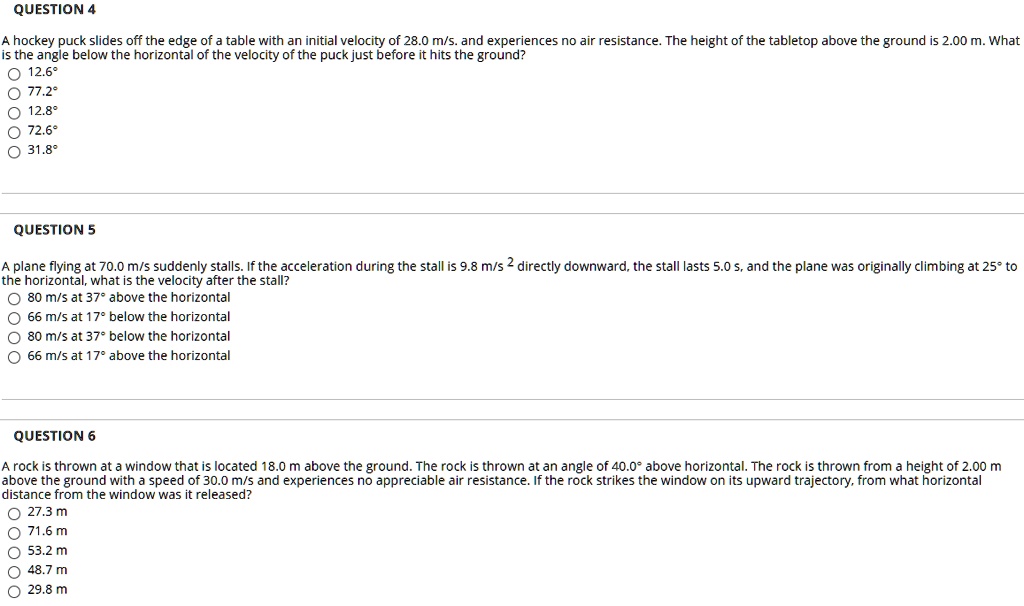Select the 27.3 m answer
The height and width of the screenshot is (606, 1024).
(x=14, y=512)
